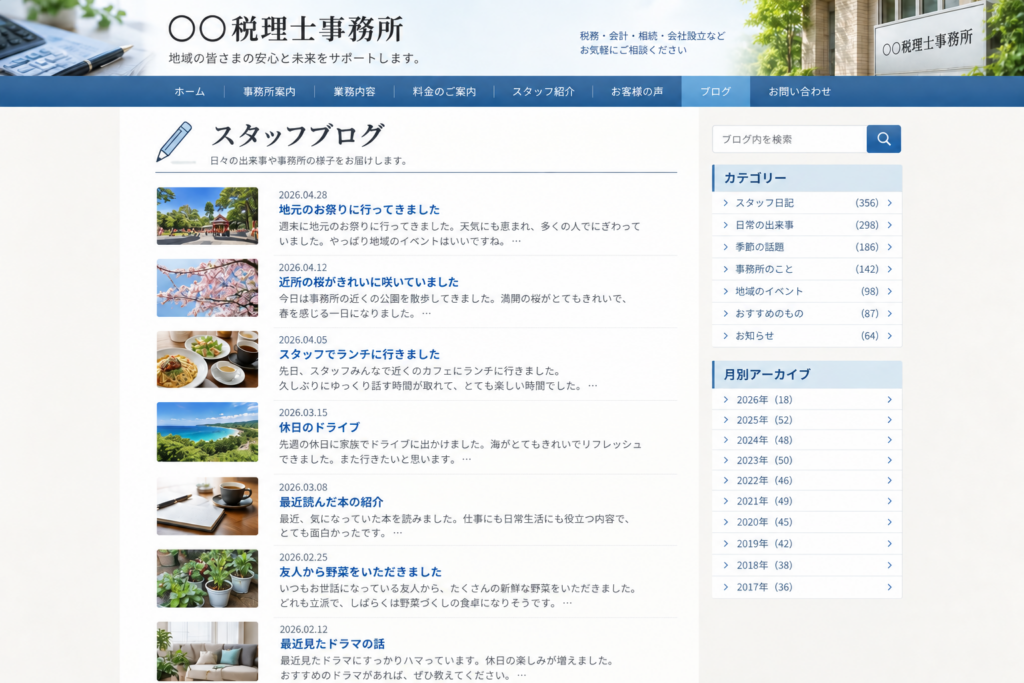
Task: Expand 2017年 archive via right chevron
Action: click(889, 587)
